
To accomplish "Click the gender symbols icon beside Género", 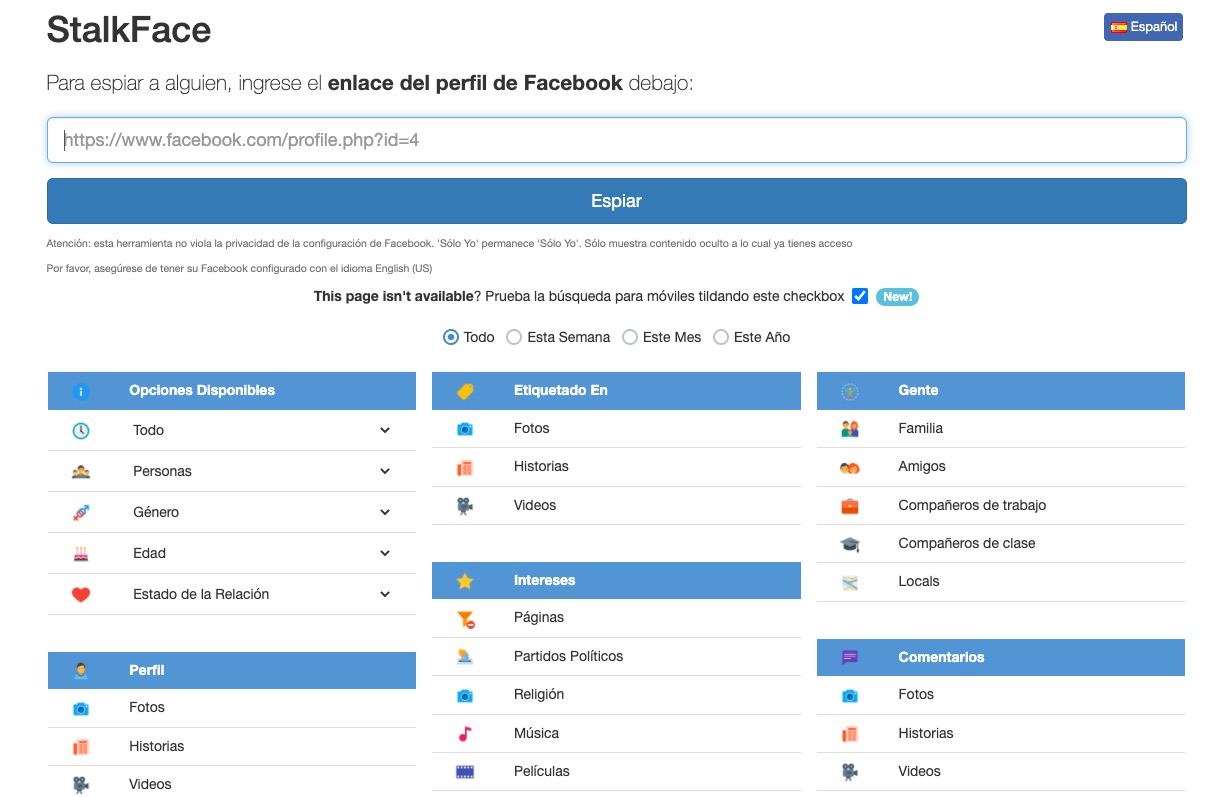I will 81,513.
